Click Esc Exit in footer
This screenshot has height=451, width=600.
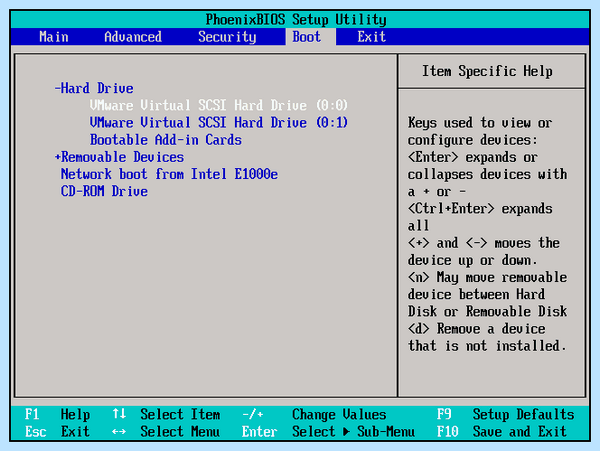pyautogui.click(x=57, y=431)
